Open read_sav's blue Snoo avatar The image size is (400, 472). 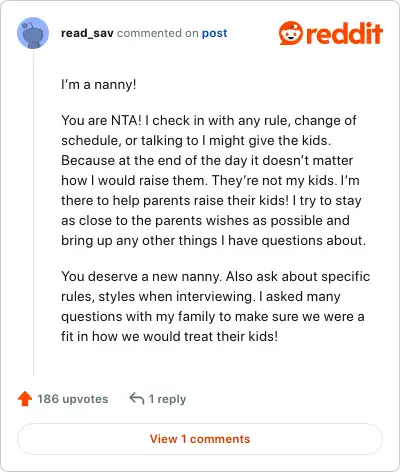tap(33, 33)
